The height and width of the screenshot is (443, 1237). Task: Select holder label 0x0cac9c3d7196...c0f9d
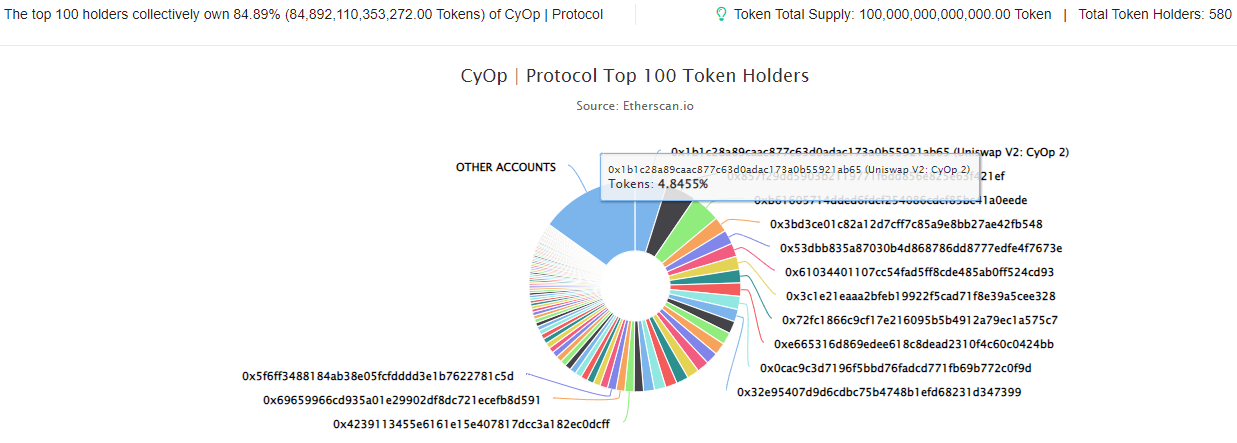coord(895,368)
